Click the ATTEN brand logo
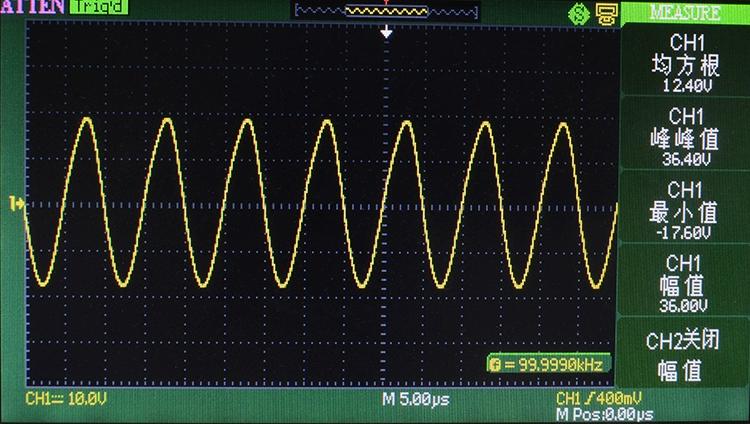 (32, 8)
